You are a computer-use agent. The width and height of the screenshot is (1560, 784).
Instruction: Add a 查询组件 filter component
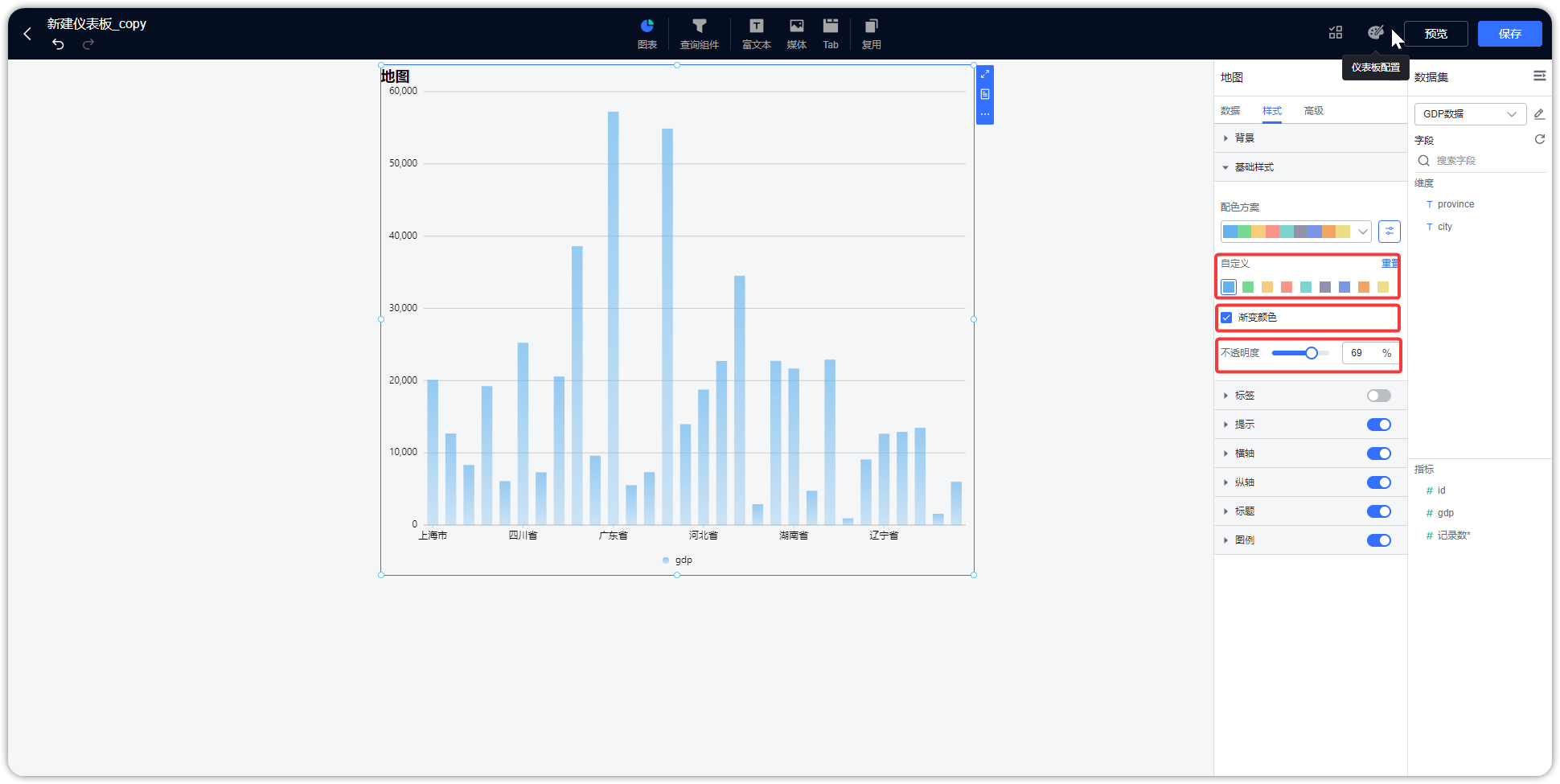[x=700, y=34]
